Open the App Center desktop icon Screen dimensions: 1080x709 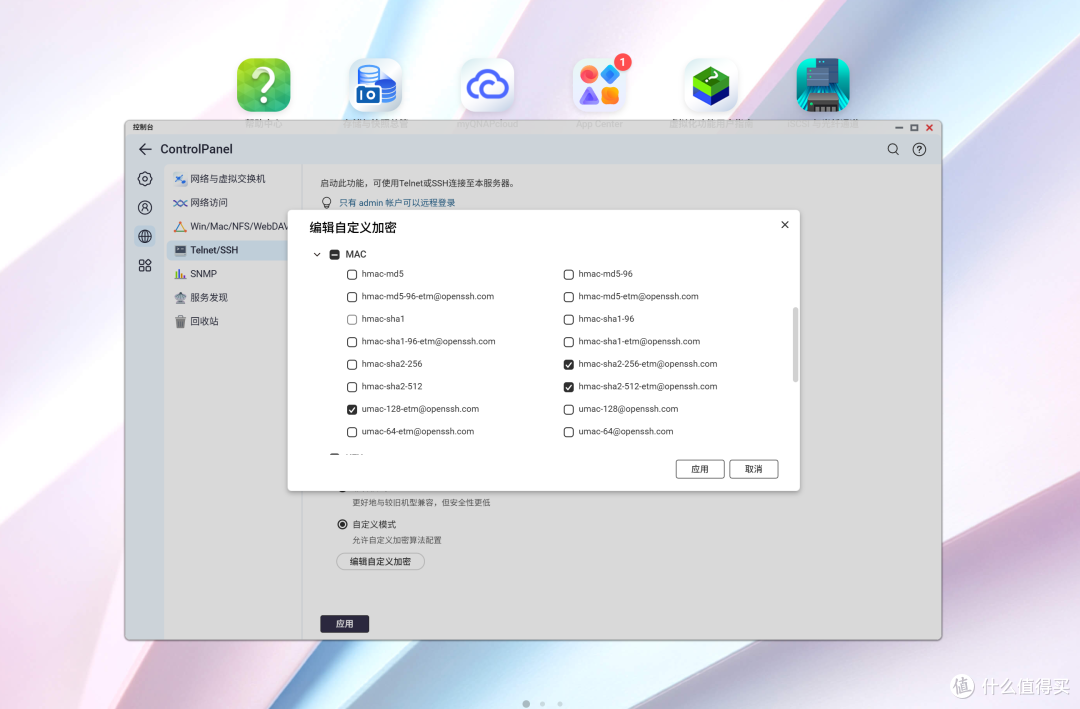599,85
